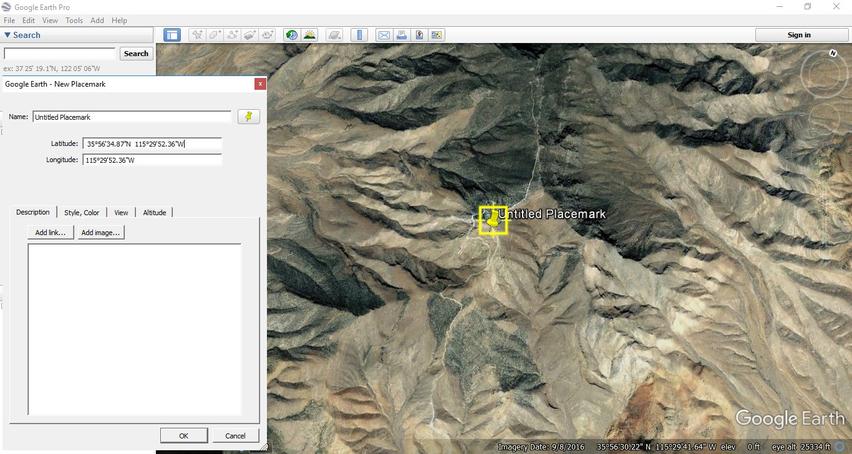Click the Add link... button
The width and height of the screenshot is (852, 454).
(50, 232)
